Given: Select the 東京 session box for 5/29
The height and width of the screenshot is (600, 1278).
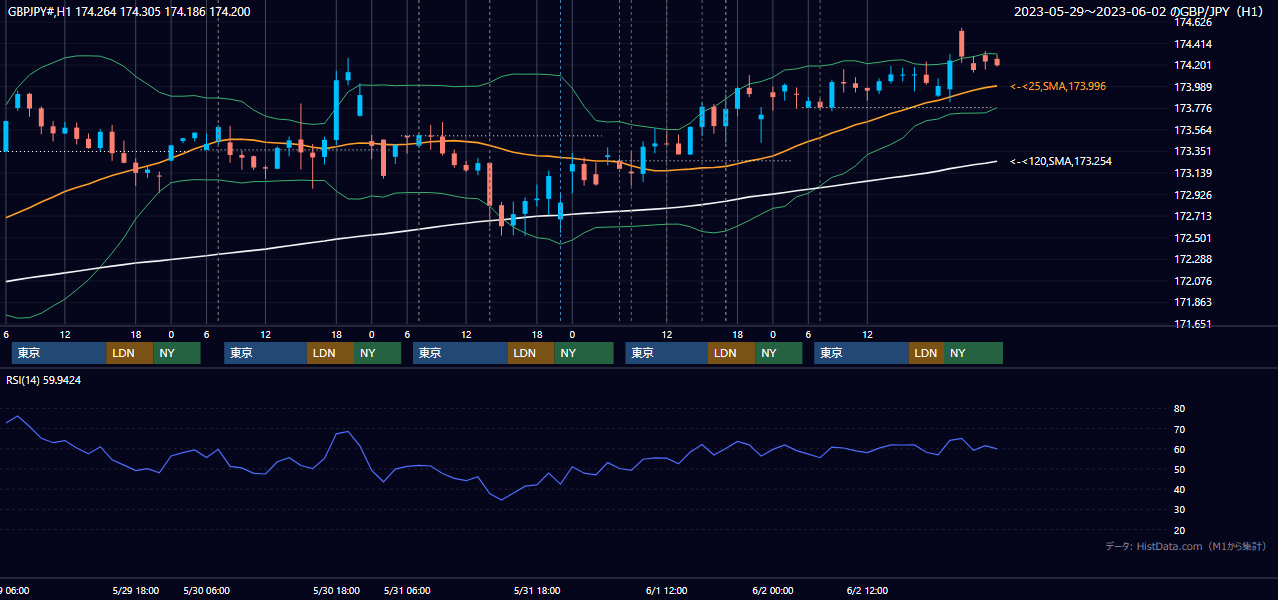Looking at the screenshot, I should [59, 353].
